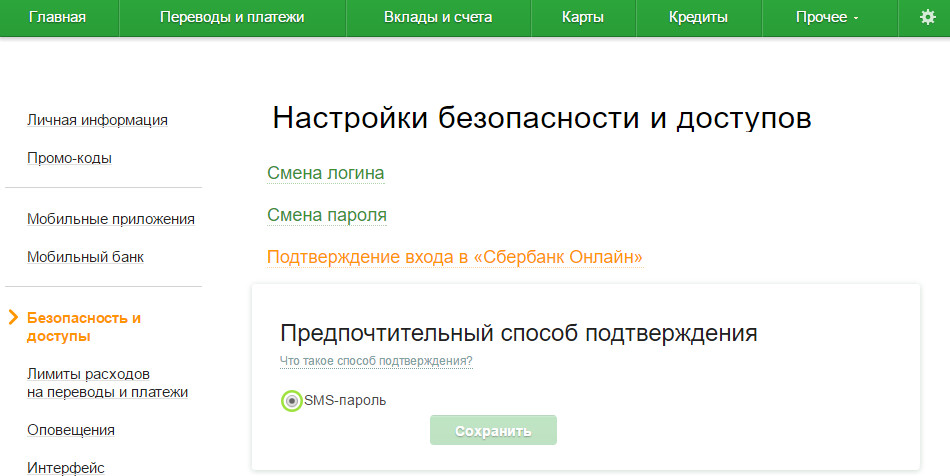Select the SMS-пароль radio button
The image size is (950, 476).
click(x=291, y=401)
